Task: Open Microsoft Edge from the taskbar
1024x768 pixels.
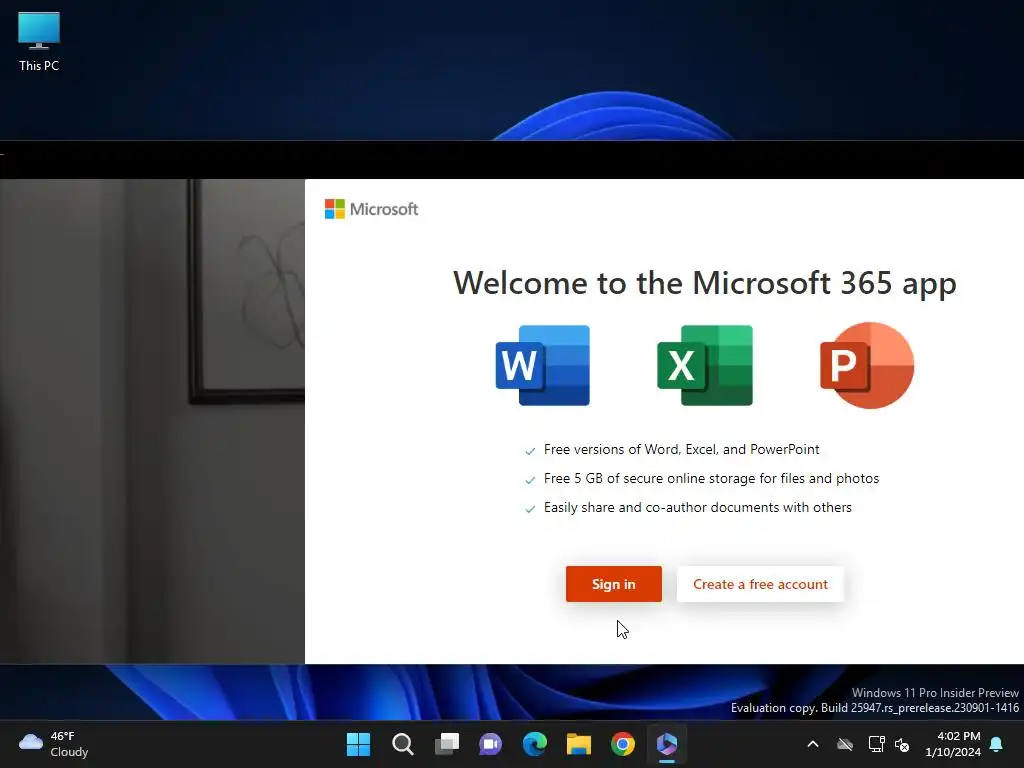Action: 535,744
